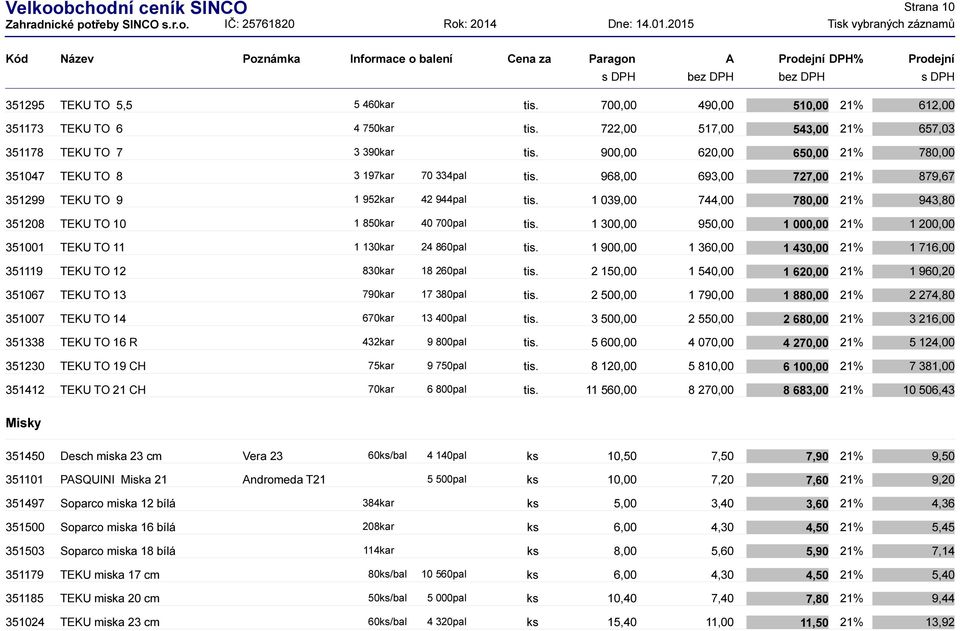Click product name 'TEKU TO 21 CH'

[x=103, y=390]
